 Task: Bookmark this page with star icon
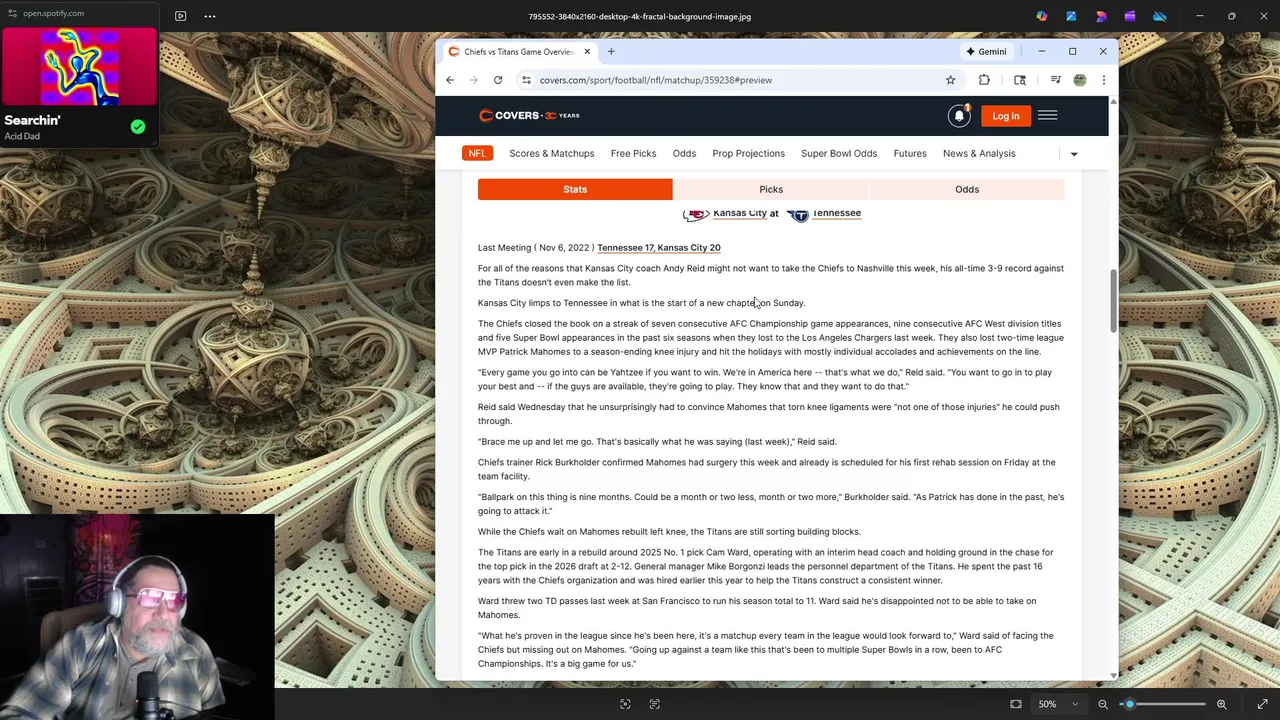click(x=950, y=80)
